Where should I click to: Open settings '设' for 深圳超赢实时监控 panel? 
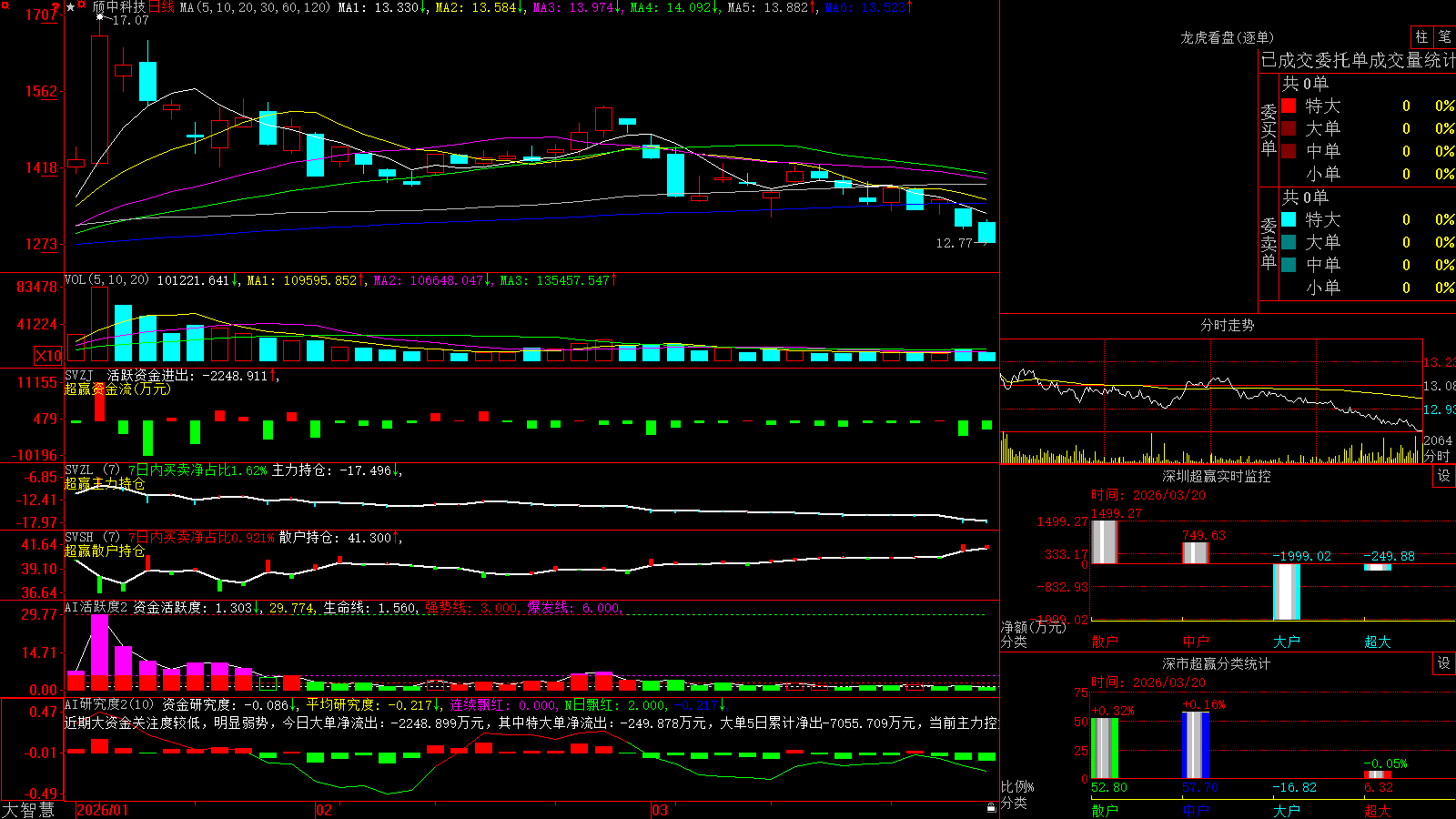click(x=1444, y=476)
